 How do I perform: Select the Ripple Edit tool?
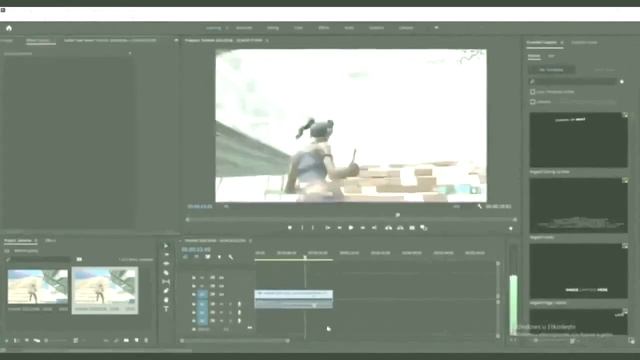166,264
